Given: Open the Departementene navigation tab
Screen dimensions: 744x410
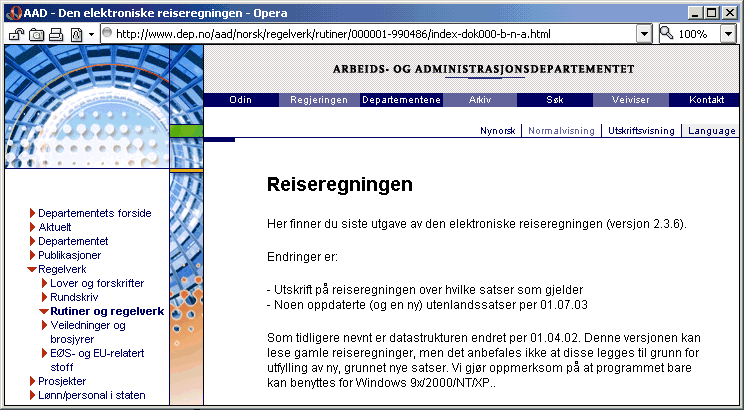Looking at the screenshot, I should tap(401, 100).
